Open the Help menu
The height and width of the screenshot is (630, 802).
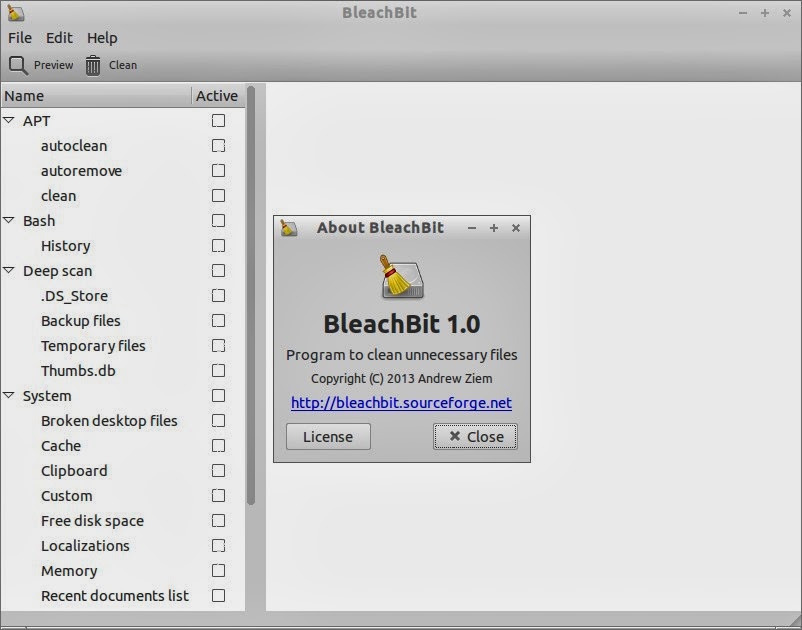101,37
